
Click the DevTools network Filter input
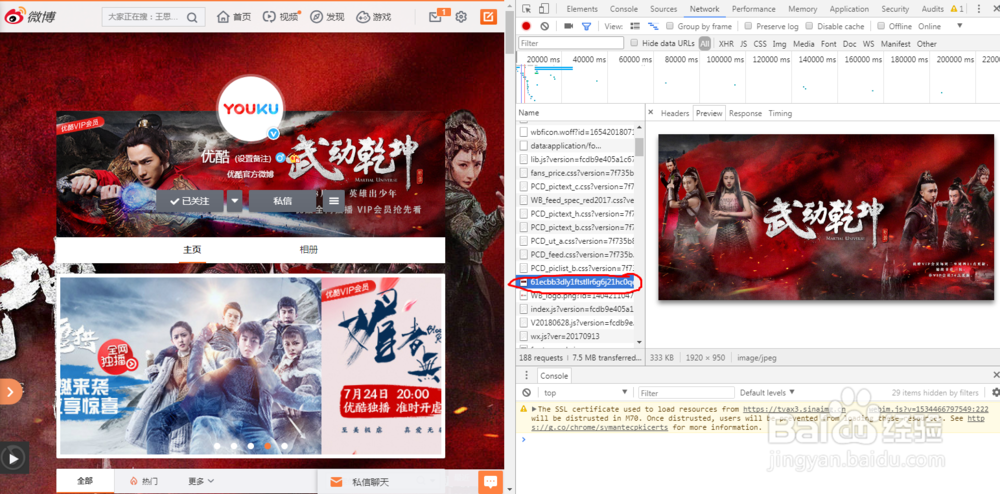tap(571, 43)
